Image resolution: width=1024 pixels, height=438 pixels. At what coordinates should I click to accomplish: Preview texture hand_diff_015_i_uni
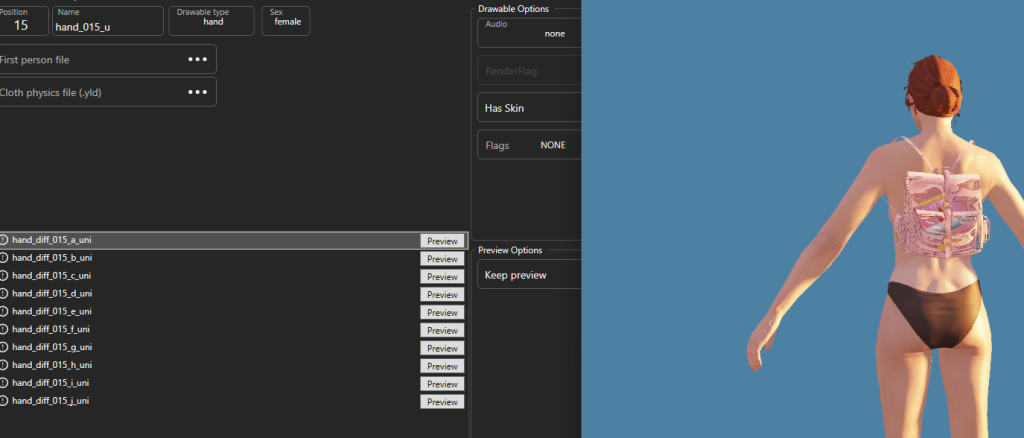(x=442, y=384)
